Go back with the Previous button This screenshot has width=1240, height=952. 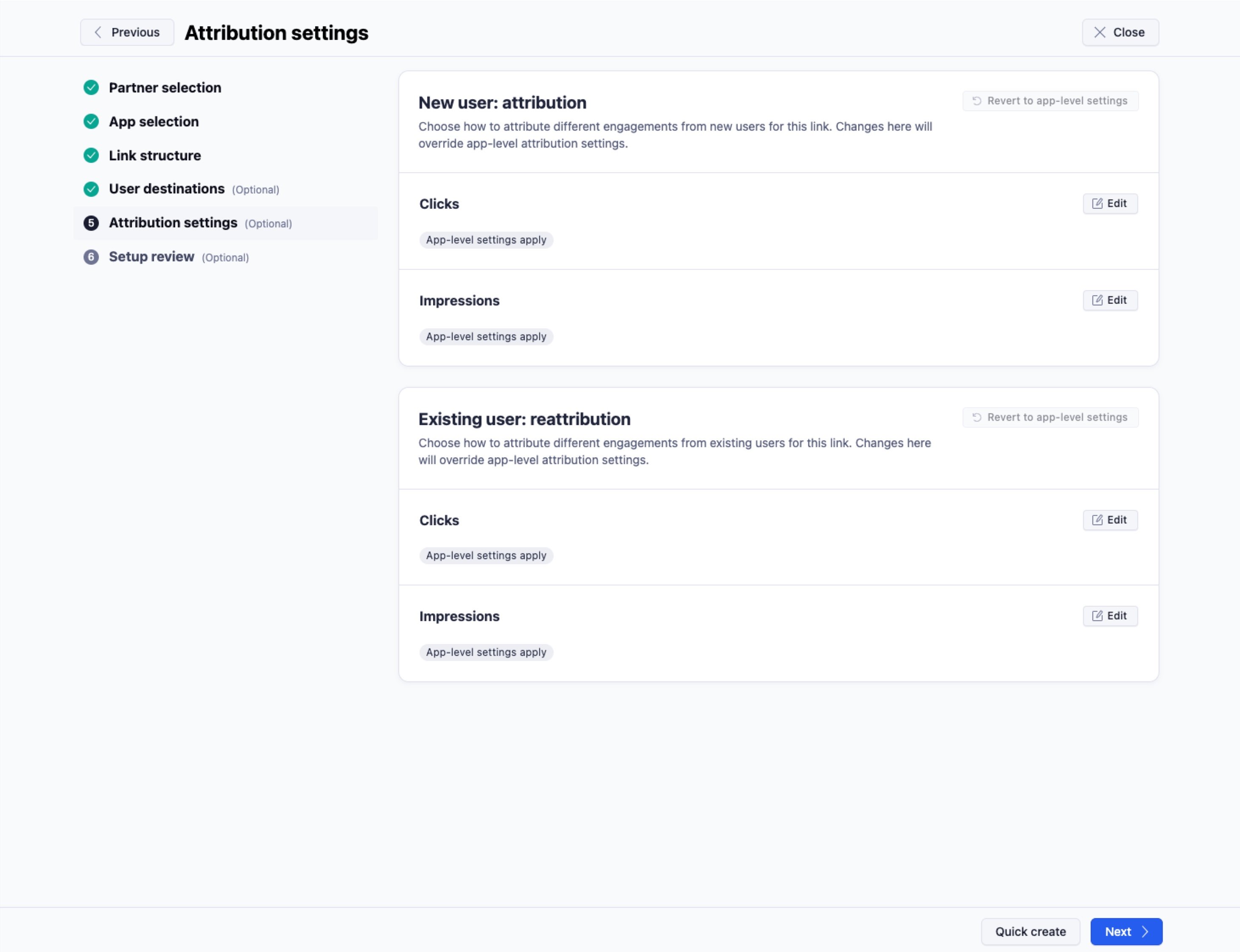coord(127,32)
